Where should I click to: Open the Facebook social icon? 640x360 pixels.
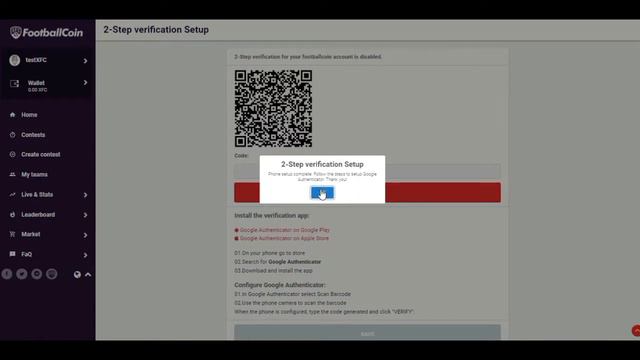pyautogui.click(x=7, y=274)
